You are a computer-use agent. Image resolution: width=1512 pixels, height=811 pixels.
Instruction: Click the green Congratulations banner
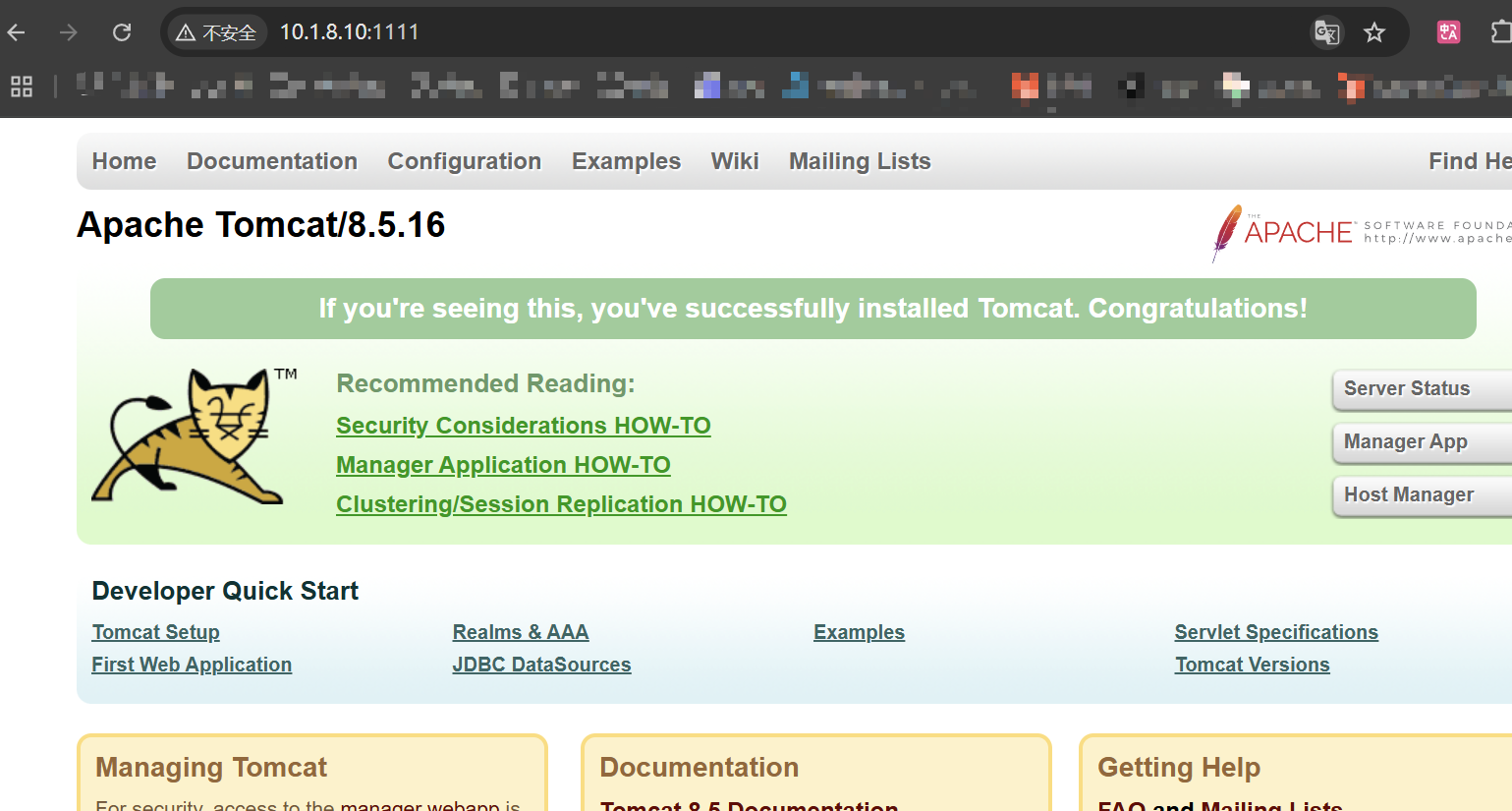(x=813, y=309)
